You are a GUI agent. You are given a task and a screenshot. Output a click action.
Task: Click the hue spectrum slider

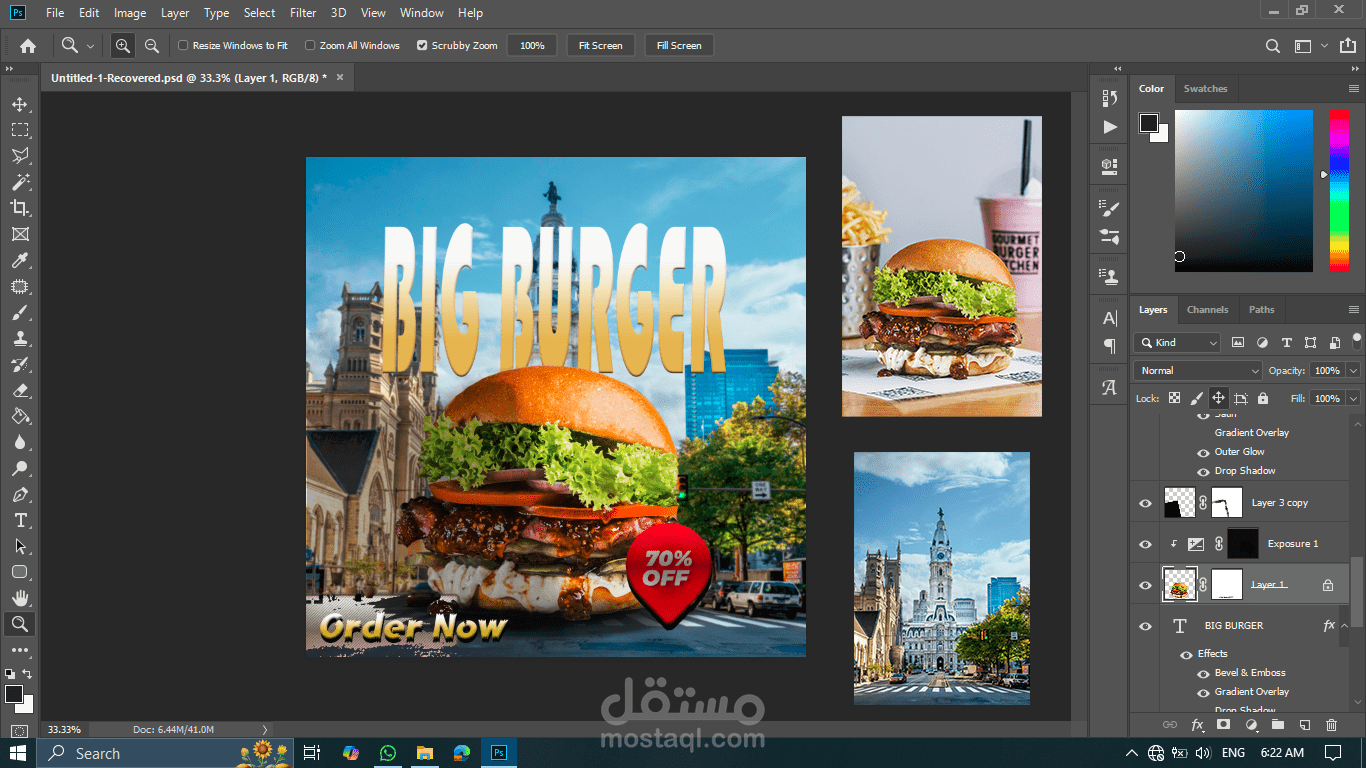[x=1339, y=190]
